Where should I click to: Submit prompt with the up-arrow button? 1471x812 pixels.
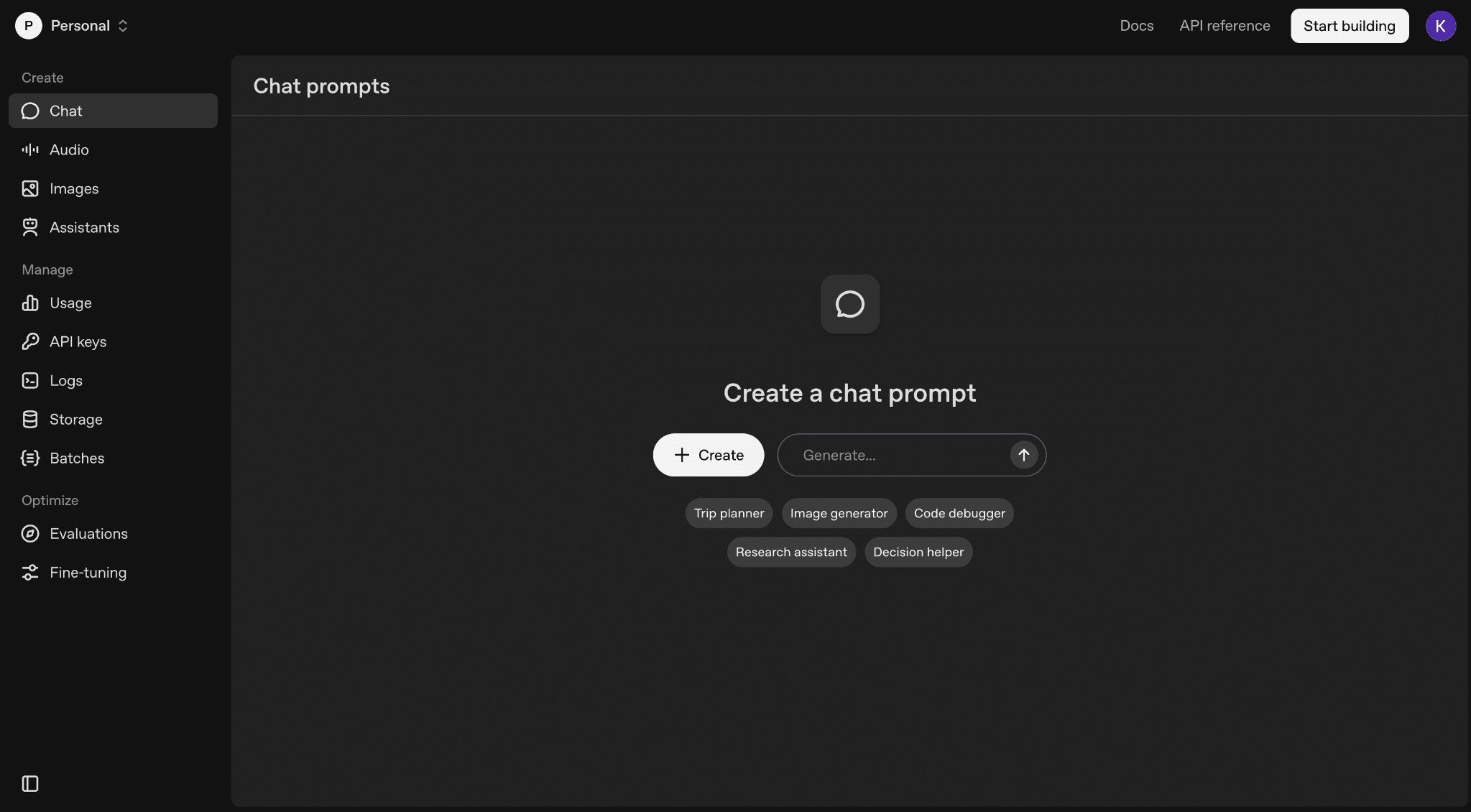(x=1023, y=455)
